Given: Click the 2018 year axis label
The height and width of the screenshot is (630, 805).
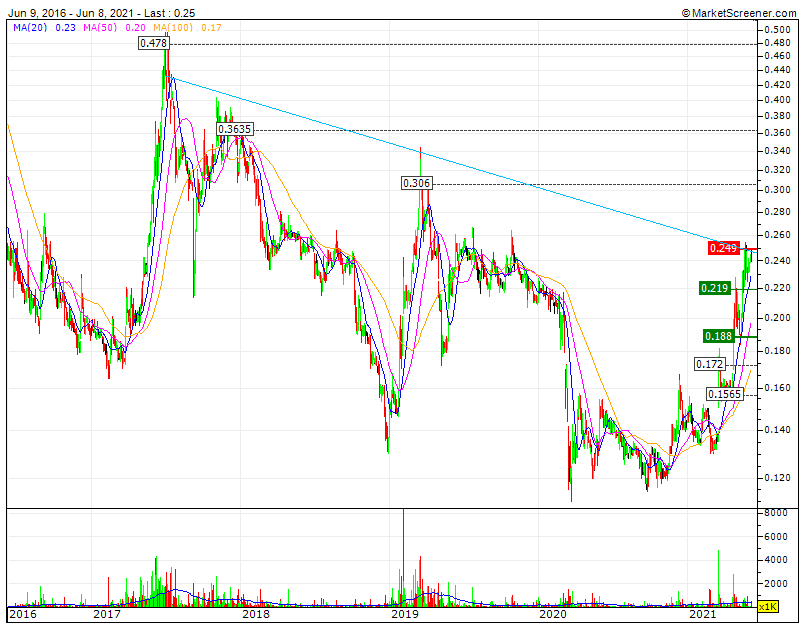Looking at the screenshot, I should [x=256, y=614].
